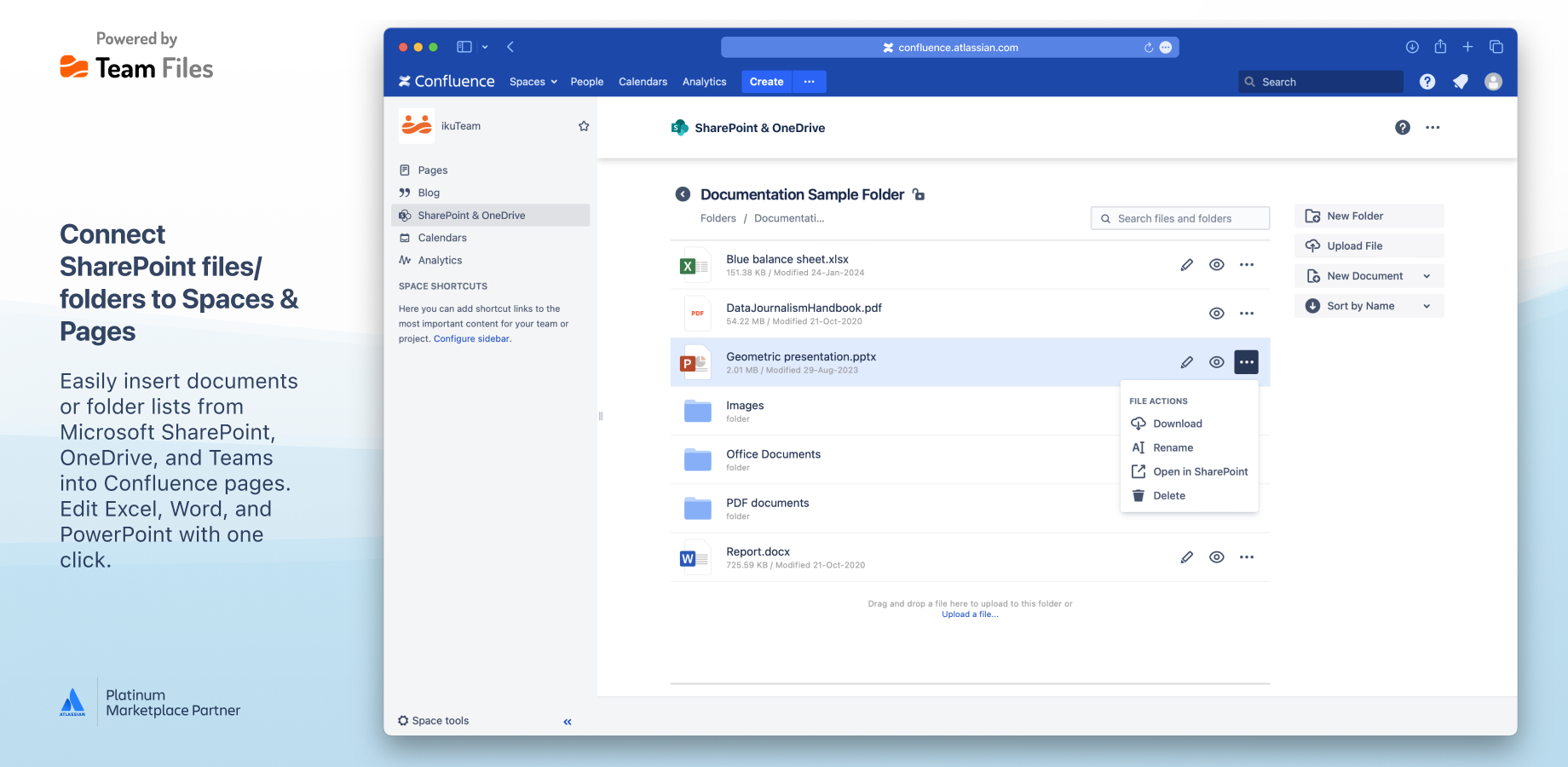Image resolution: width=1568 pixels, height=767 pixels.
Task: Select the Rename icon for Geometric presentation.pptx
Action: point(1139,447)
